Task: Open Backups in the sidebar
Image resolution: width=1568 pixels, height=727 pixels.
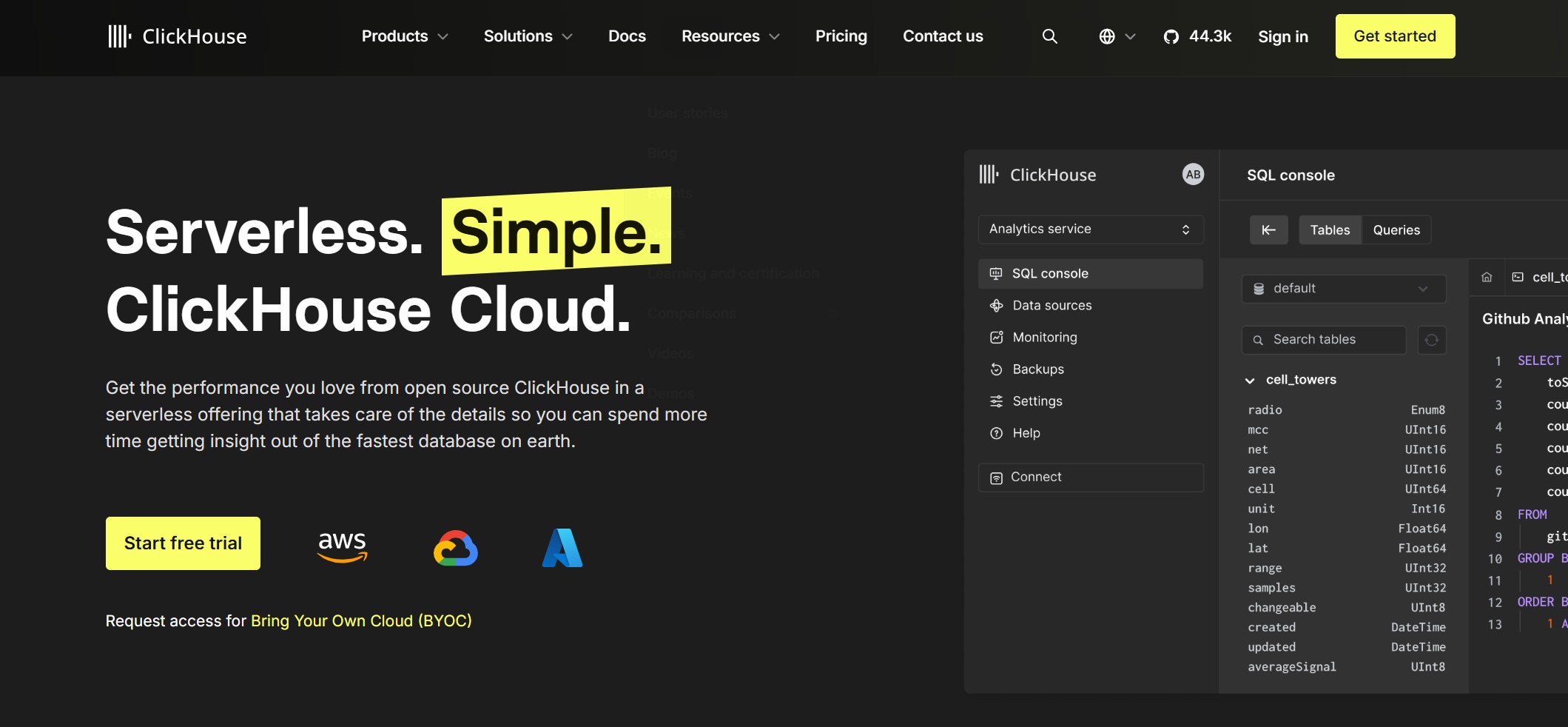Action: [1038, 369]
